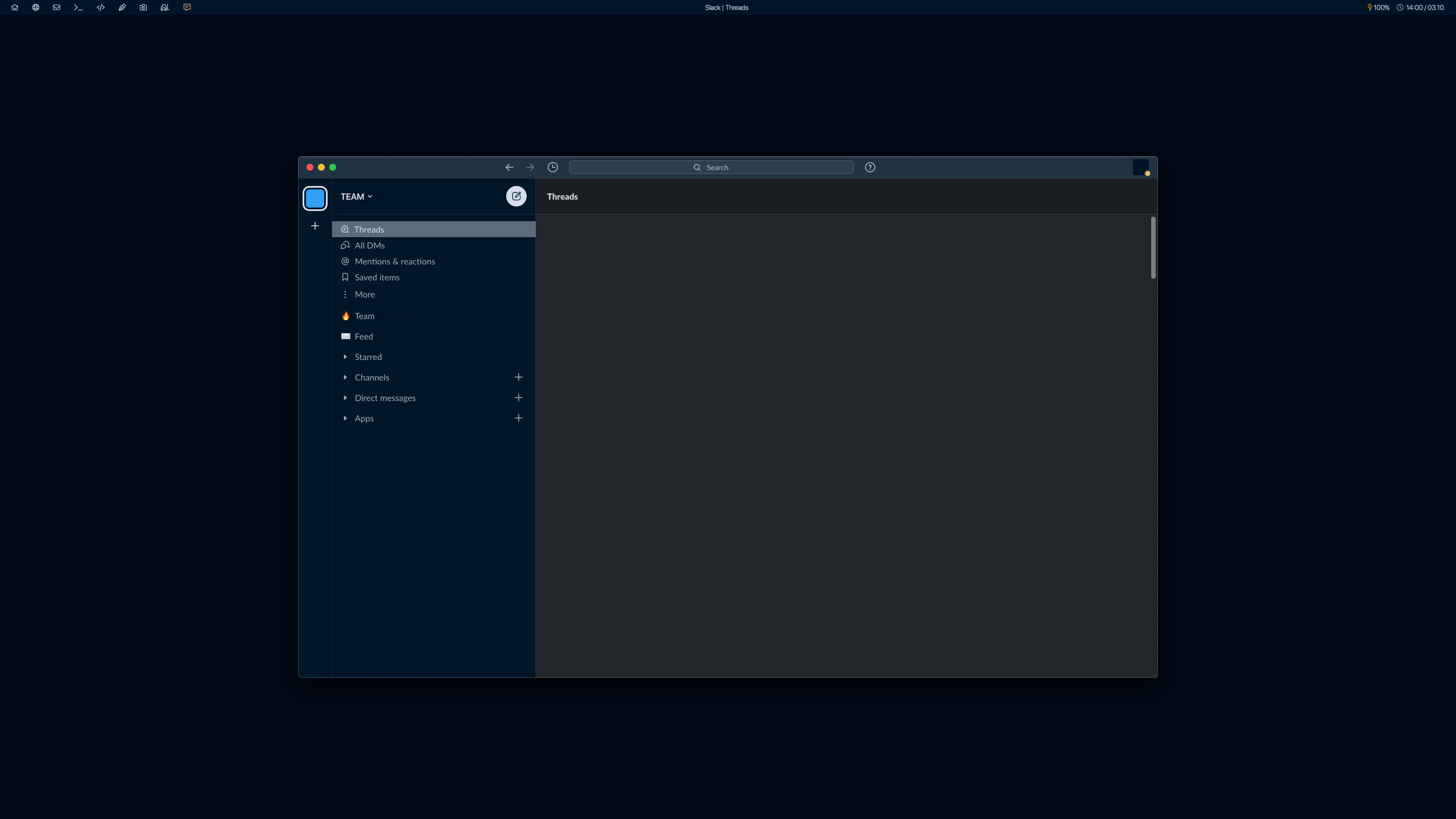Image resolution: width=1456 pixels, height=819 pixels.
Task: Expand the Starred section
Action: (345, 357)
